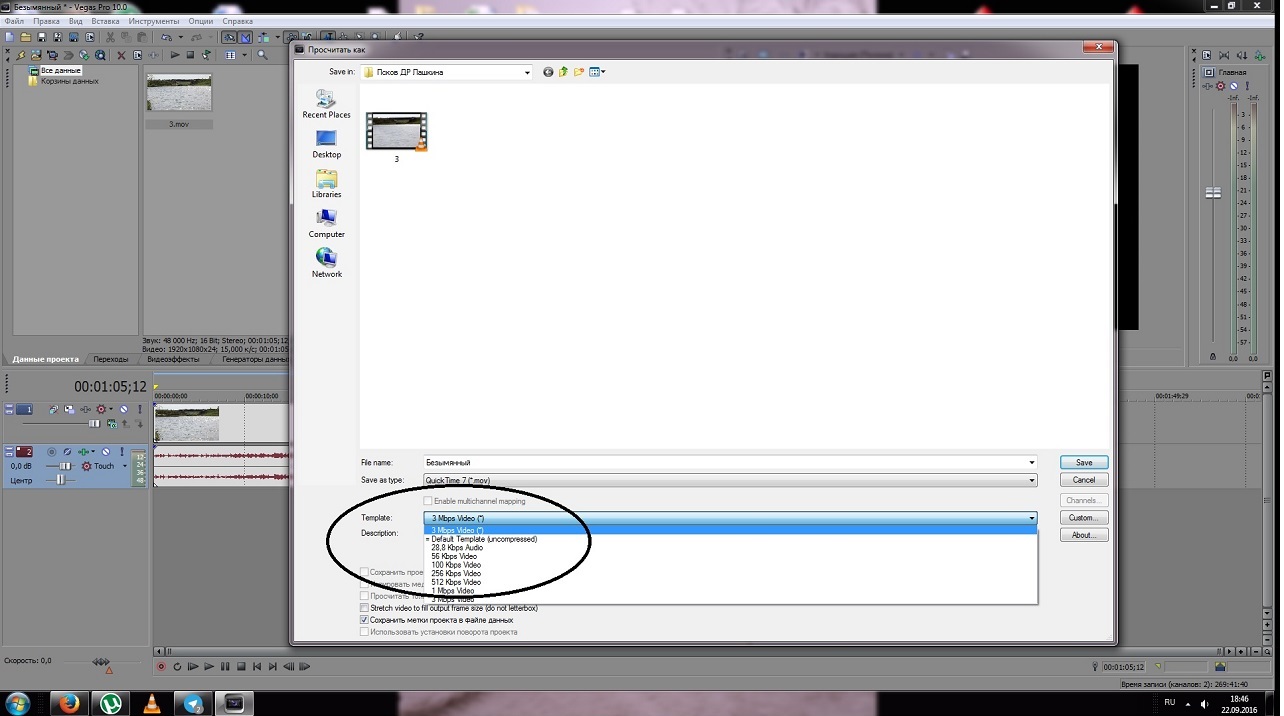Image resolution: width=1284 pixels, height=716 pixels.
Task: Open Libraries location in dialog sidebar
Action: (326, 184)
